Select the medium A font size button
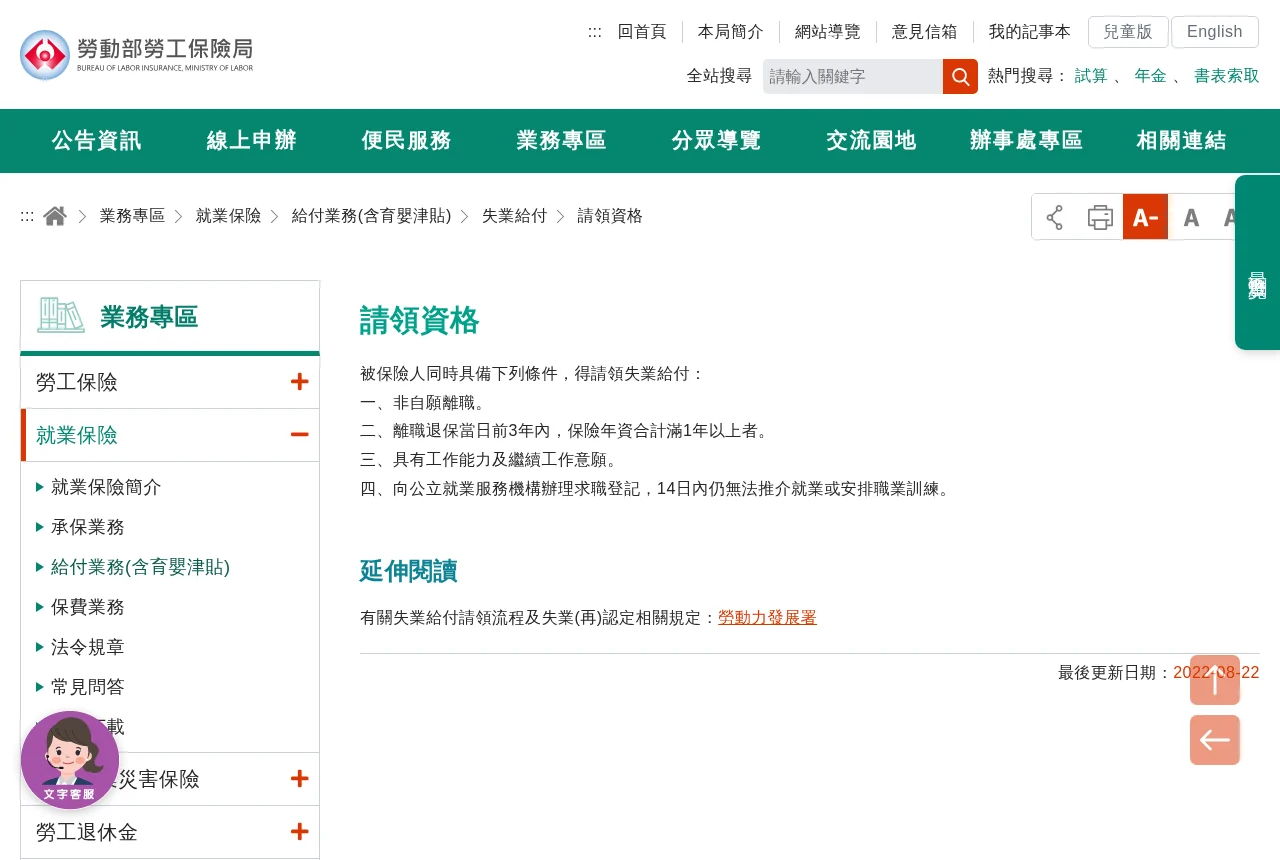Image resolution: width=1280 pixels, height=860 pixels. [x=1190, y=217]
